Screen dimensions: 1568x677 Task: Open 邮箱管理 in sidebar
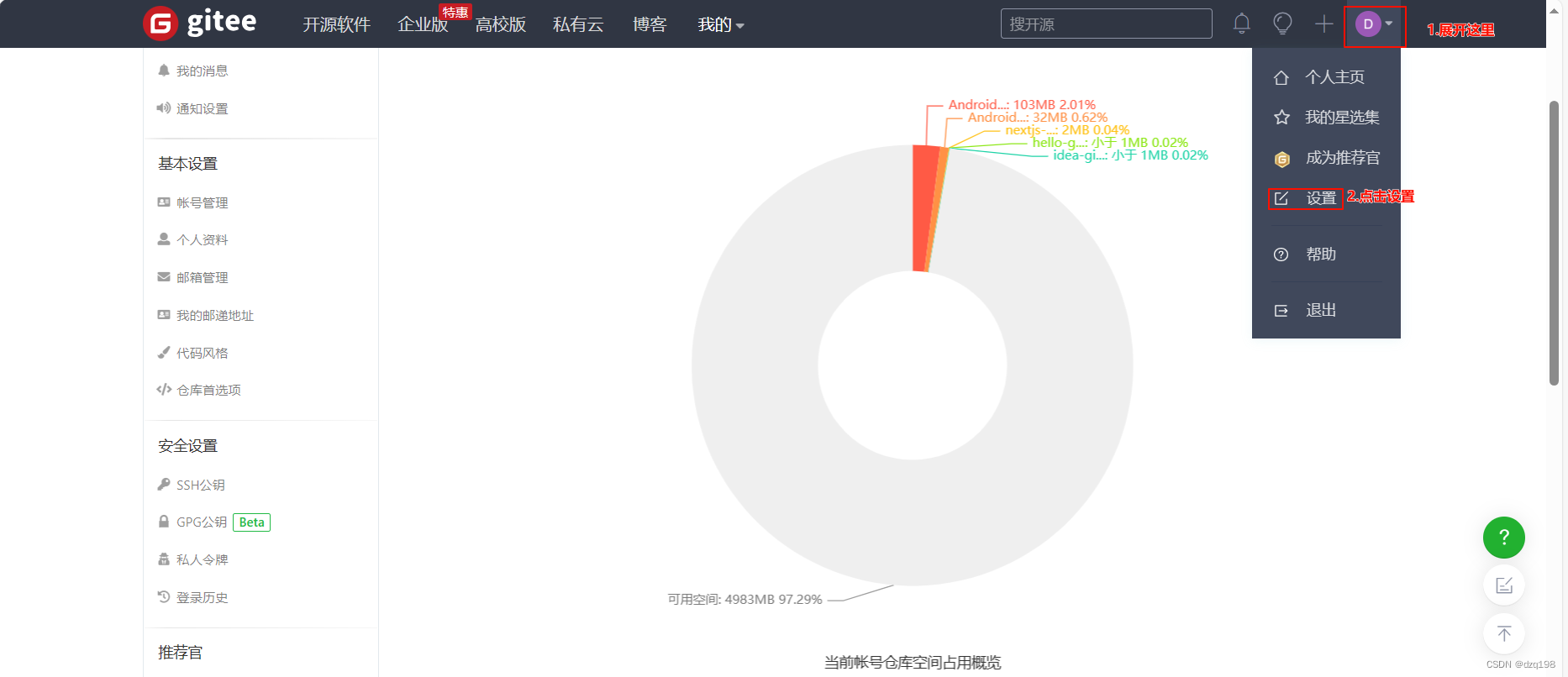click(203, 277)
